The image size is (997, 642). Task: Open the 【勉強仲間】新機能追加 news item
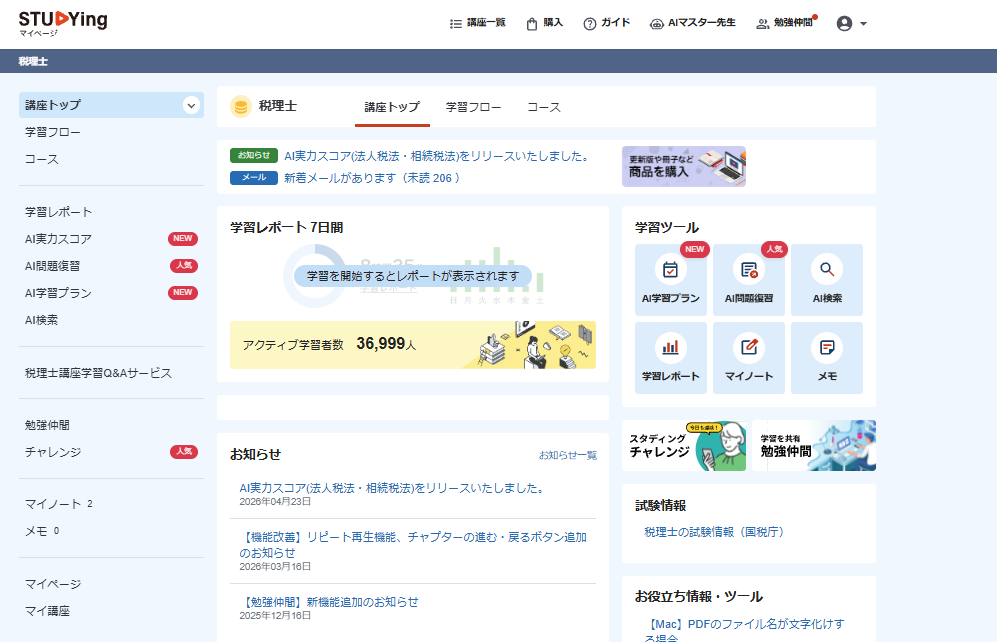point(329,602)
